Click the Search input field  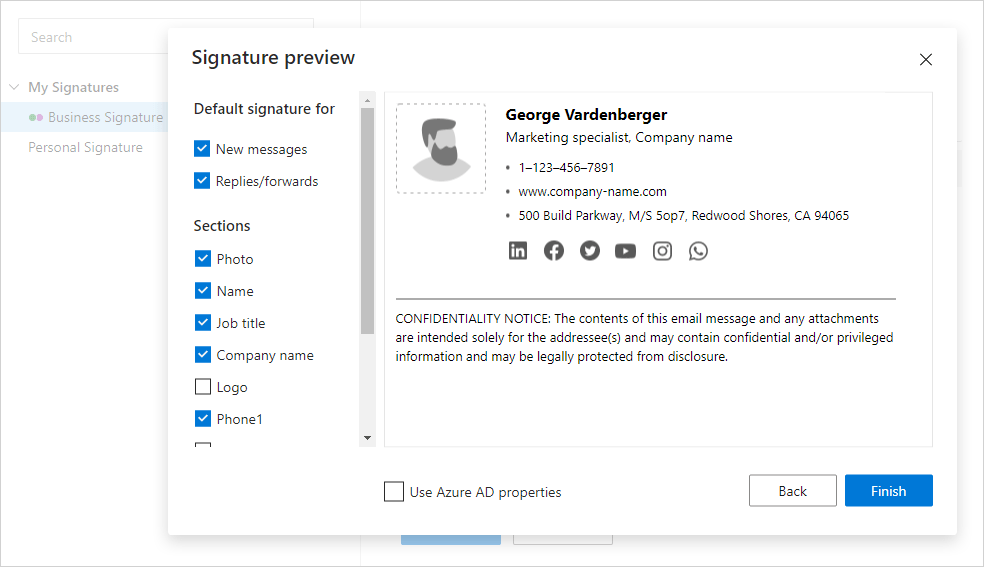[x=93, y=37]
